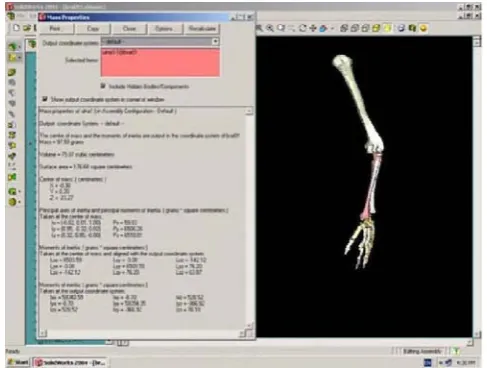Screen dimensions: 487x368
Task: Click the Zoom to Fit magnifier icon
Action: (x=259, y=28)
